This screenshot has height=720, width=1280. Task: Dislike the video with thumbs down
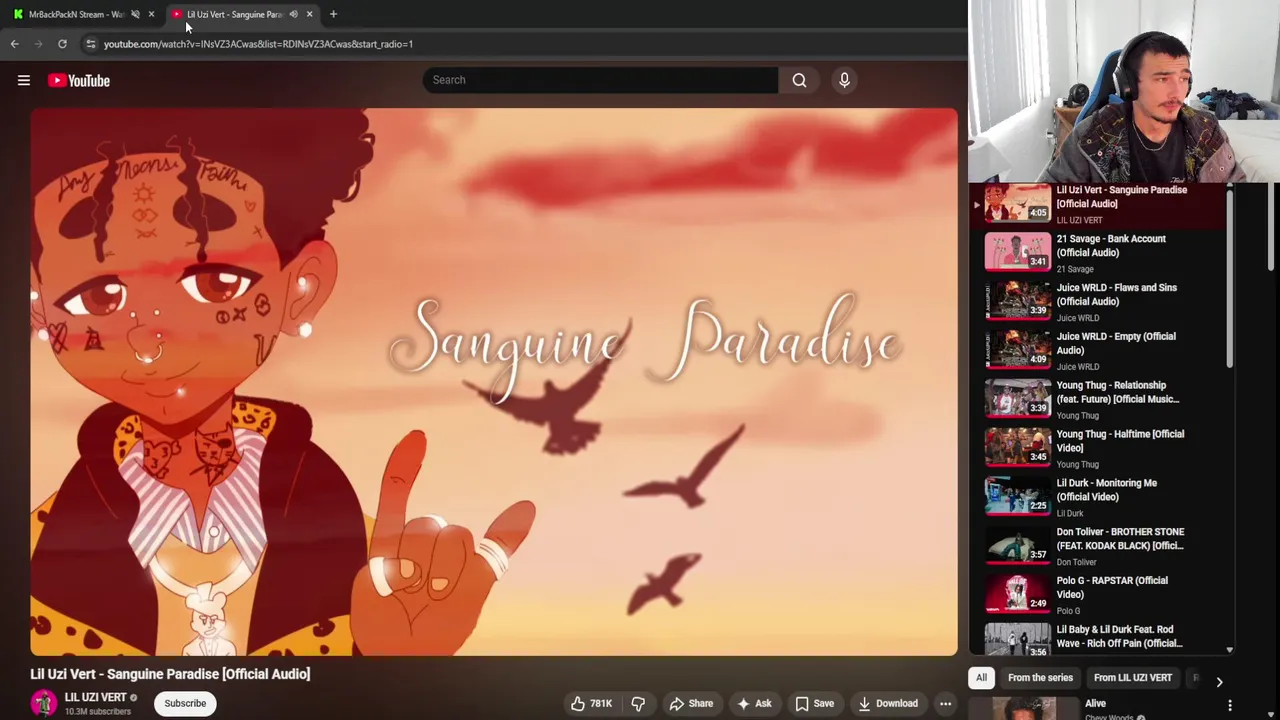[638, 703]
